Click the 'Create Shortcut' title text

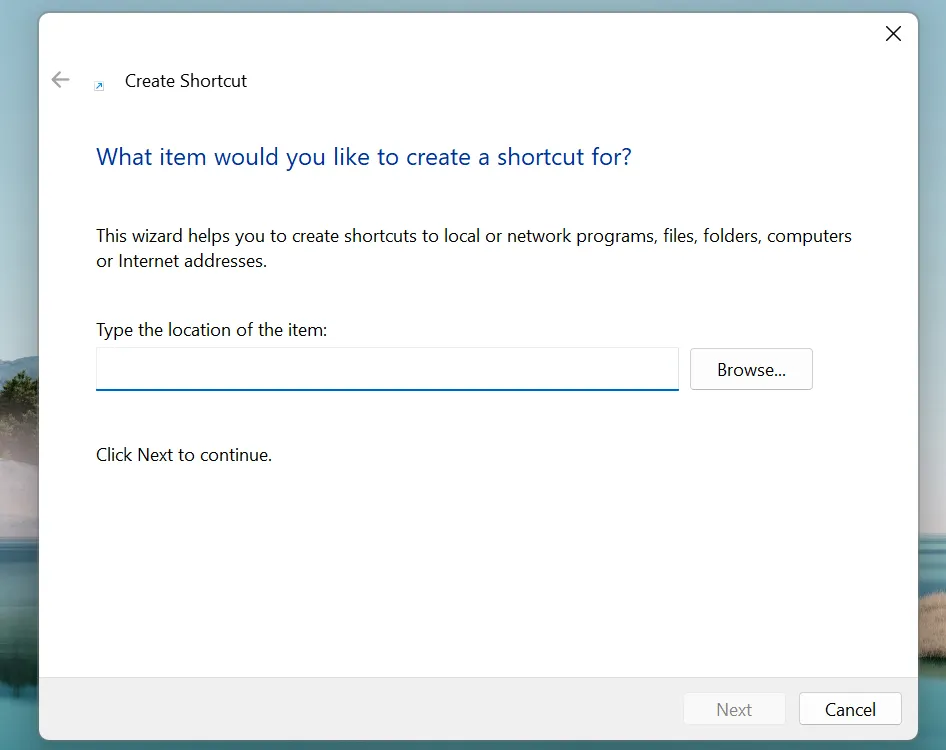tap(186, 81)
